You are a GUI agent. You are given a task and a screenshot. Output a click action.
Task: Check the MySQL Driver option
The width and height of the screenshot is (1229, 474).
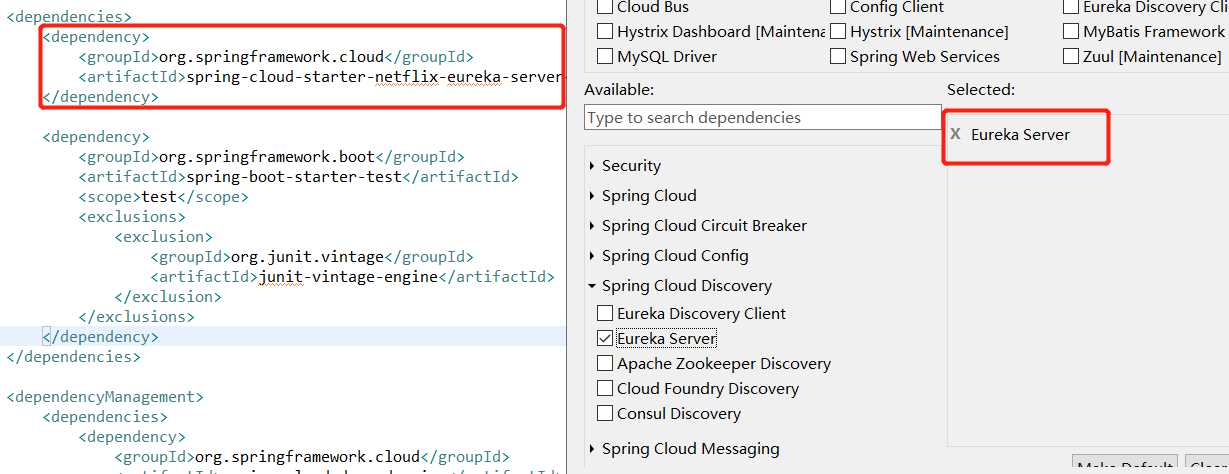click(x=604, y=57)
